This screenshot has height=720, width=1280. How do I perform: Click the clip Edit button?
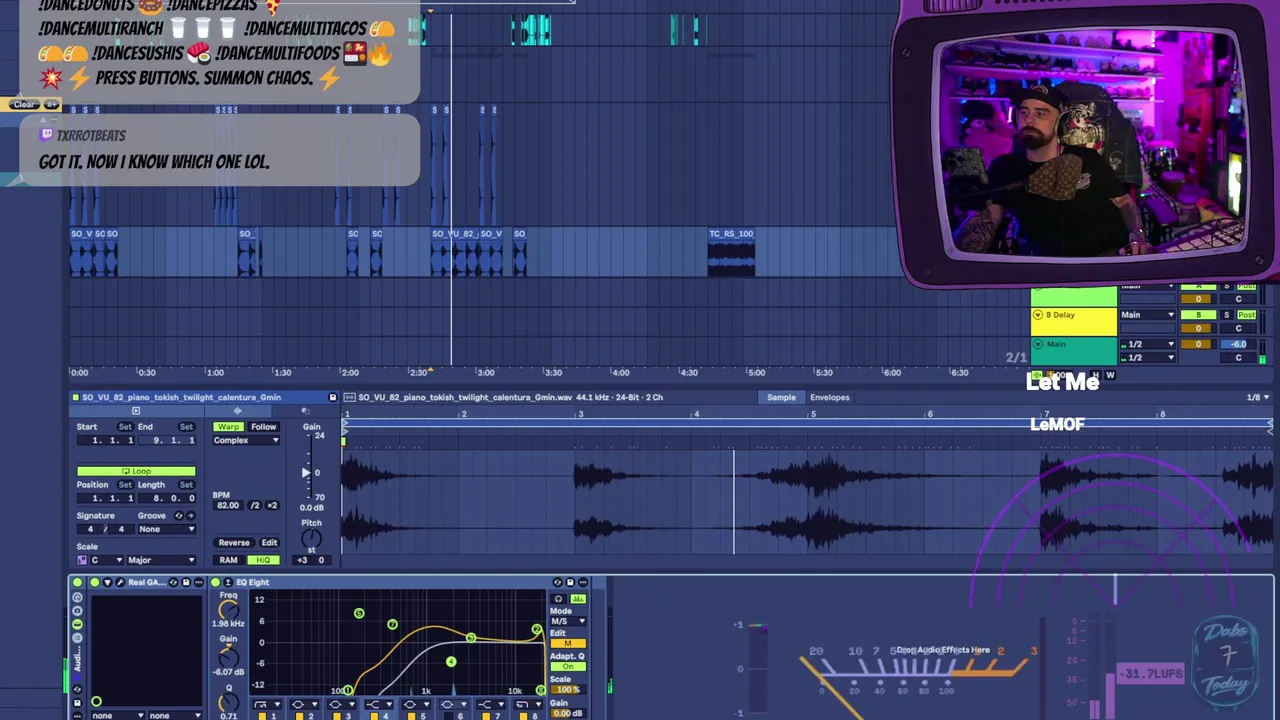[269, 543]
